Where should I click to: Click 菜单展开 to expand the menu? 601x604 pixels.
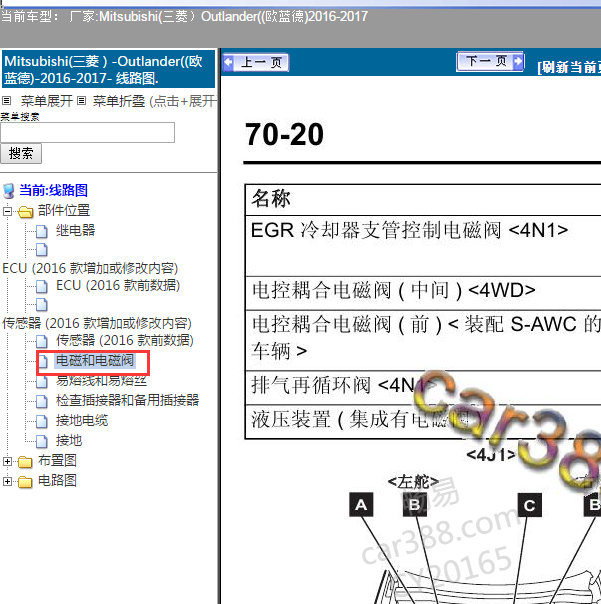click(47, 101)
